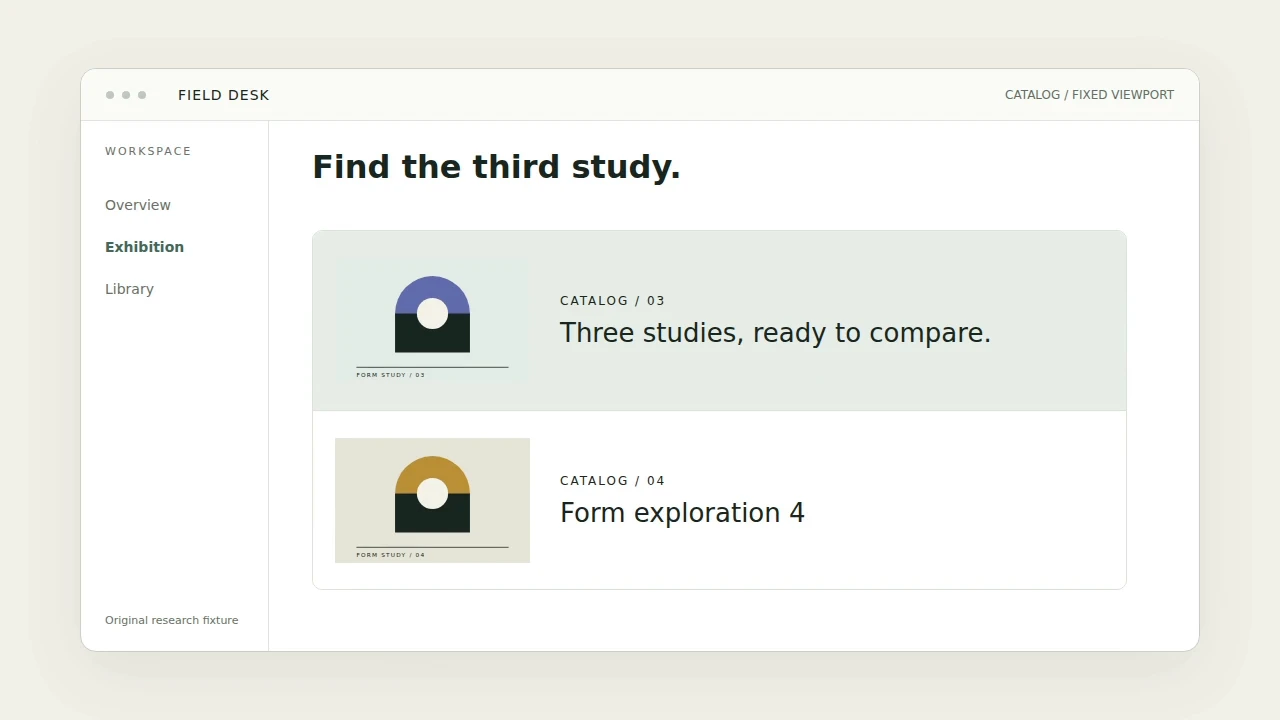Open the Overview workspace item
Screen dimensions: 1280x720
[138, 205]
